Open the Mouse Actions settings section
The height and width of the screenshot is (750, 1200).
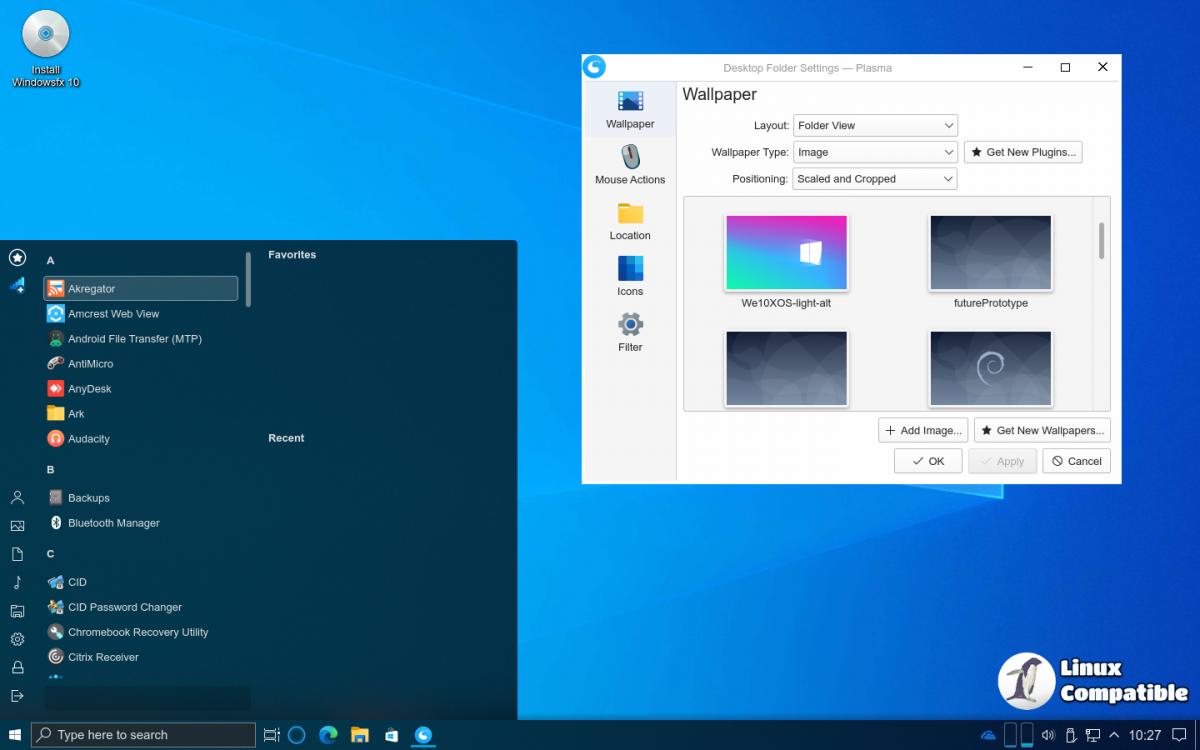(x=630, y=165)
